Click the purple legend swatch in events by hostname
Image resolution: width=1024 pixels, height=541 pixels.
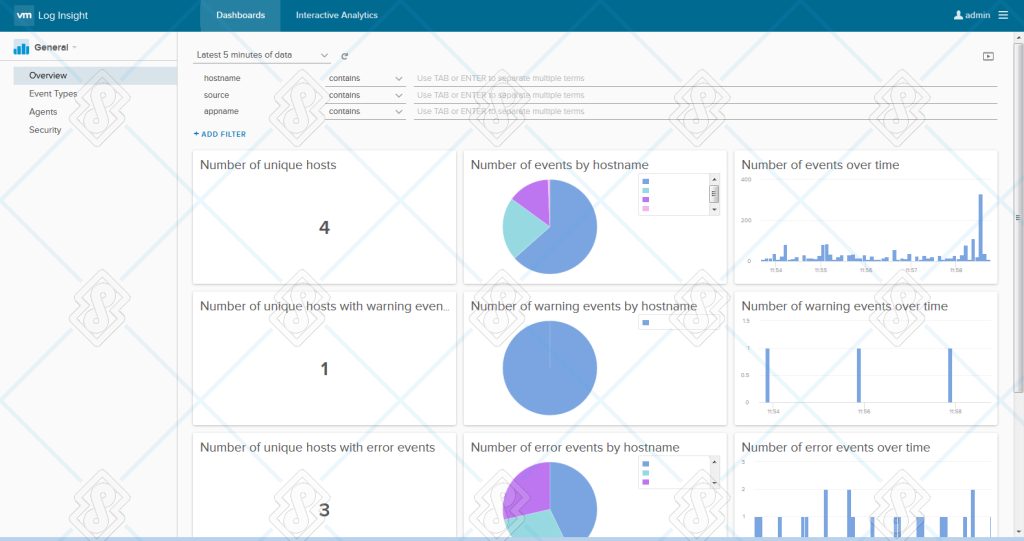pos(646,200)
